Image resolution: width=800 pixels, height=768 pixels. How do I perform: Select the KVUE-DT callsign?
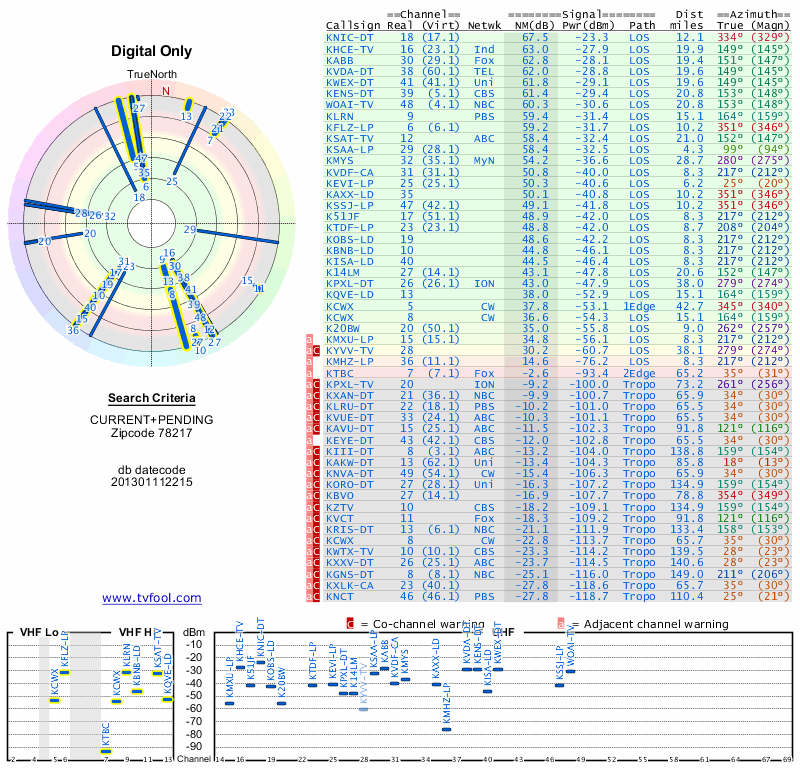[349, 417]
